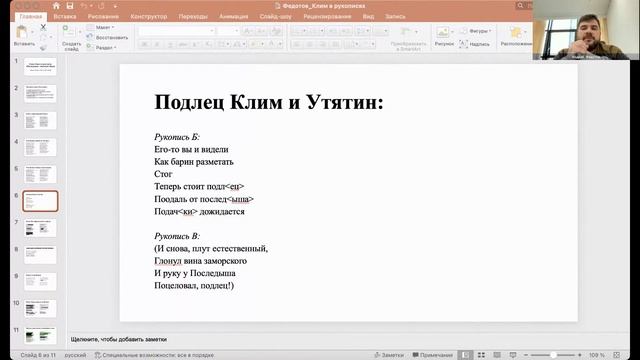Expand the Рисунок dropdown arrow

452,32
